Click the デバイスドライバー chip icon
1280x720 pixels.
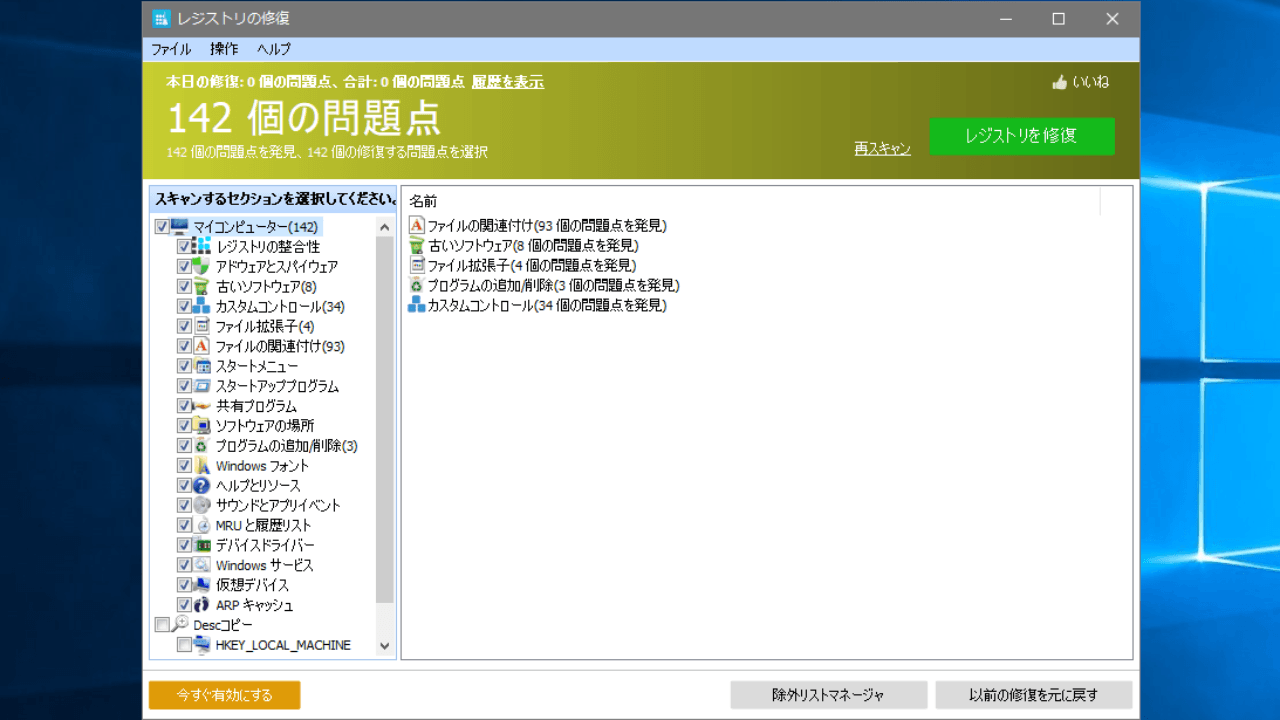(202, 545)
